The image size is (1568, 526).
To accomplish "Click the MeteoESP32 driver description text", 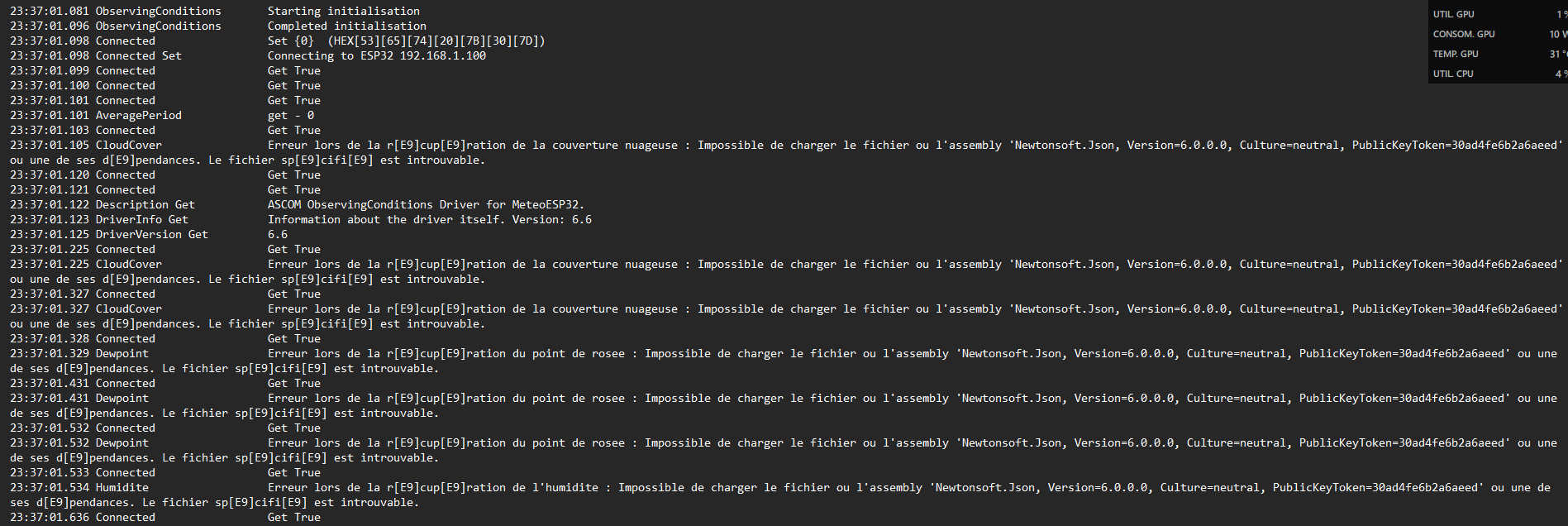I will (425, 204).
